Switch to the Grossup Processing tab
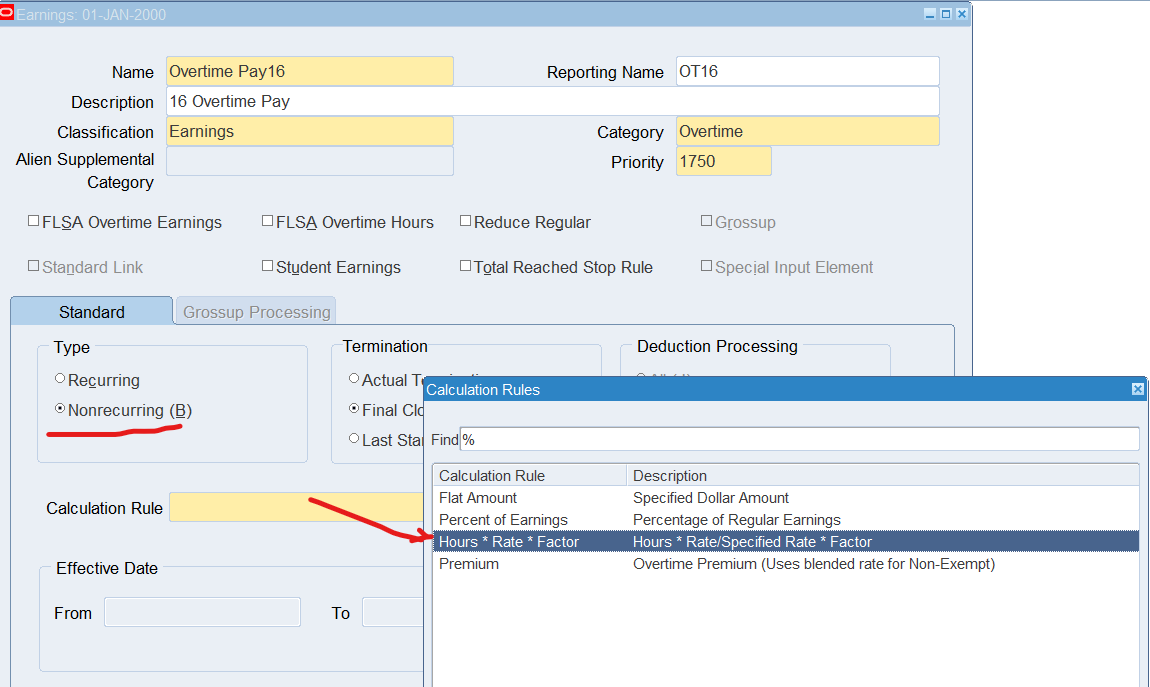The height and width of the screenshot is (687, 1150). (256, 312)
